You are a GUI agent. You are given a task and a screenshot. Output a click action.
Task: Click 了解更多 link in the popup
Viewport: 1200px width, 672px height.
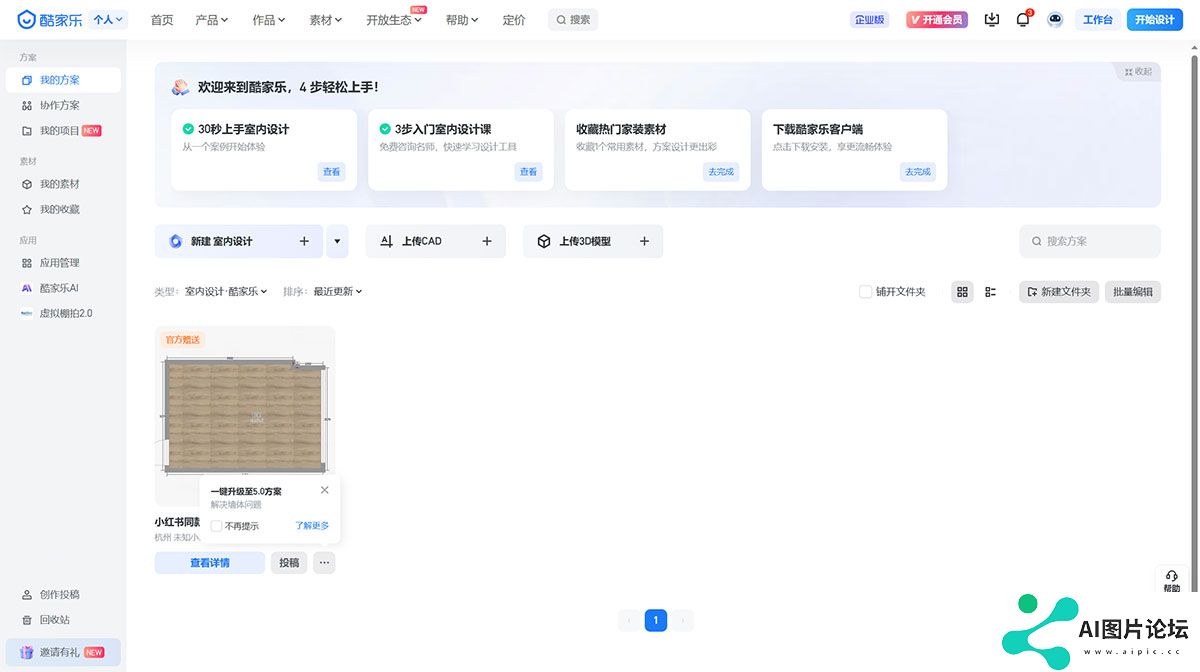[x=312, y=526]
